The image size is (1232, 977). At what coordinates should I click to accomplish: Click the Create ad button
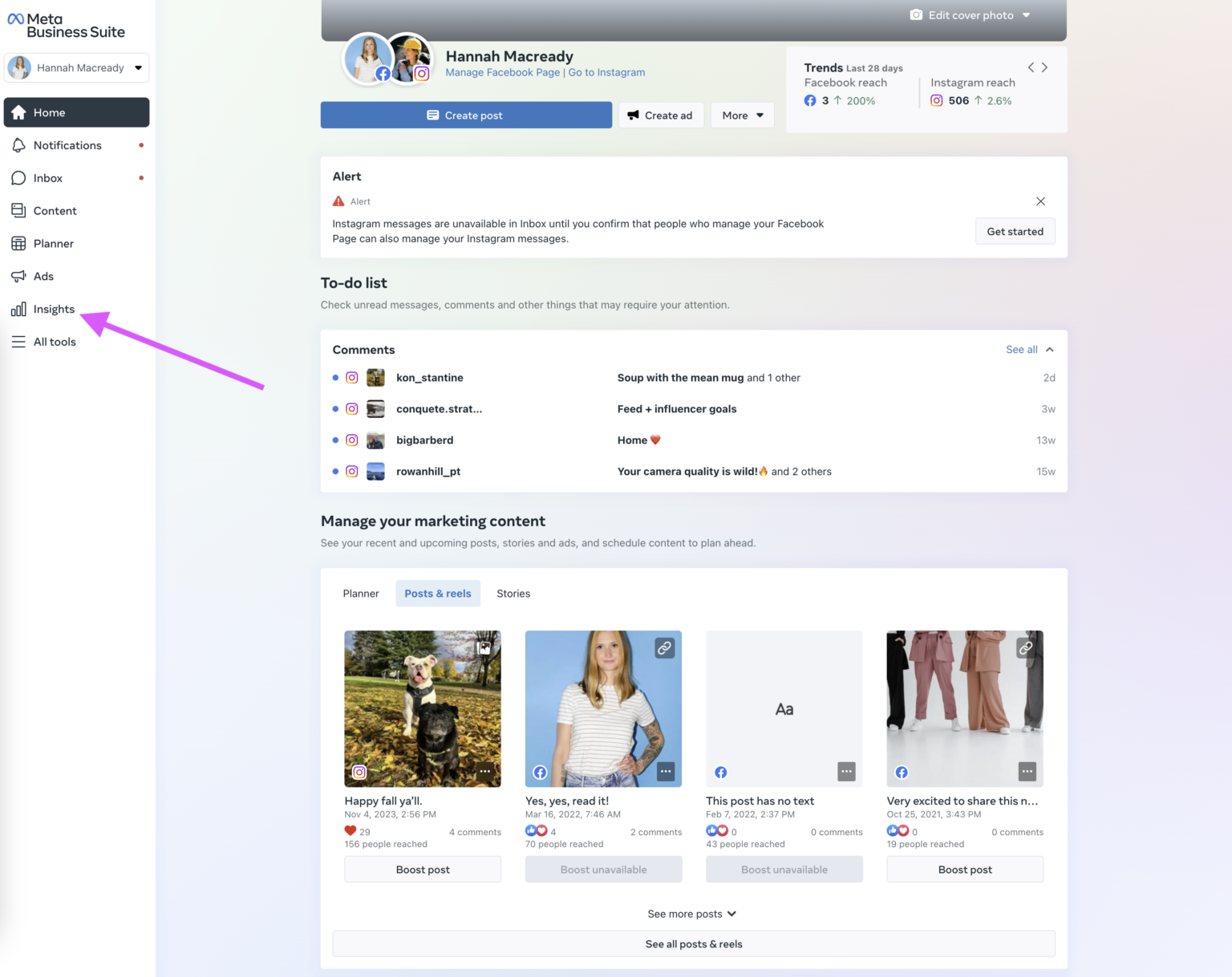(661, 116)
